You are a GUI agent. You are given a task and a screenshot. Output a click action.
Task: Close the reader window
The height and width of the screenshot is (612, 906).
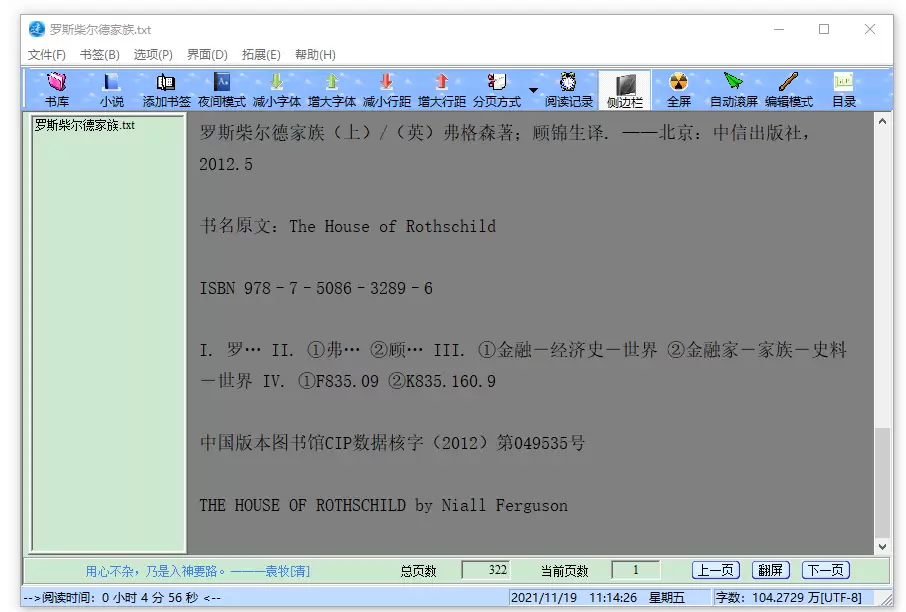pos(870,29)
